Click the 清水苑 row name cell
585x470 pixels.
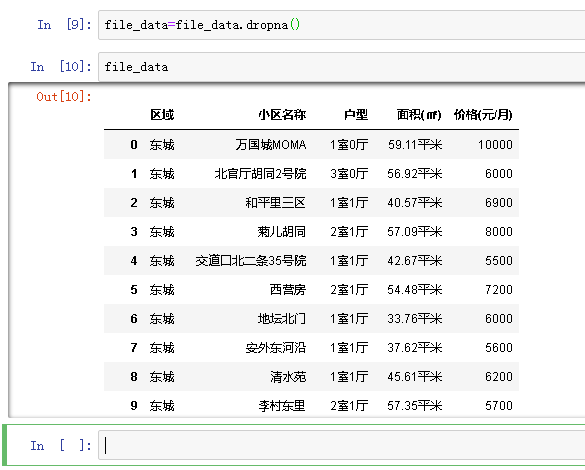click(x=288, y=376)
